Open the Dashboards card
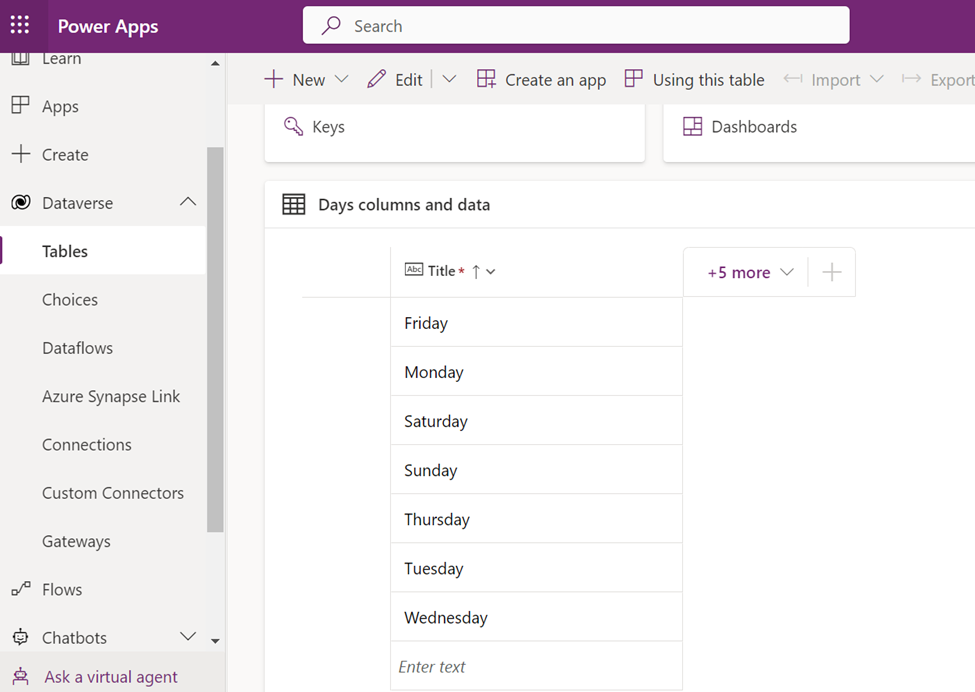The image size is (975, 692). point(819,132)
